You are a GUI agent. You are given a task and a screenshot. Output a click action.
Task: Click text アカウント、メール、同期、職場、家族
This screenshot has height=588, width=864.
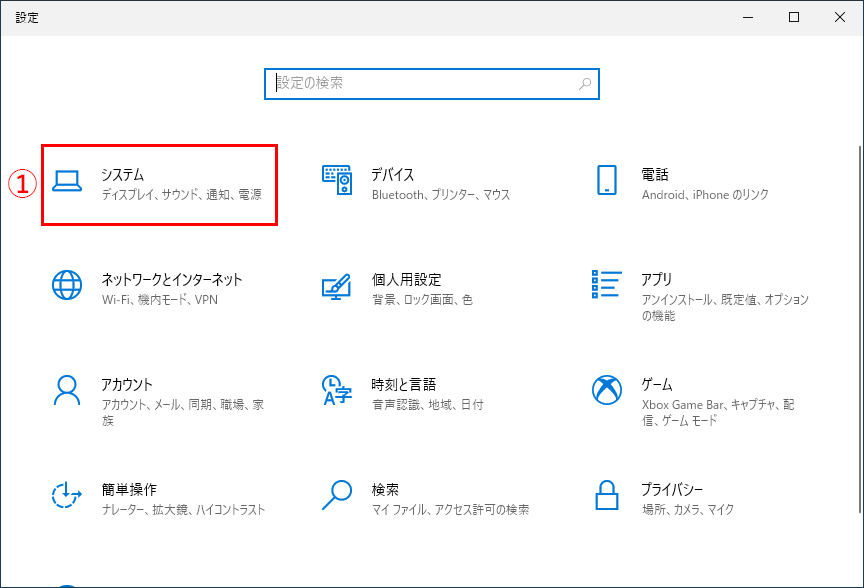pos(183,413)
